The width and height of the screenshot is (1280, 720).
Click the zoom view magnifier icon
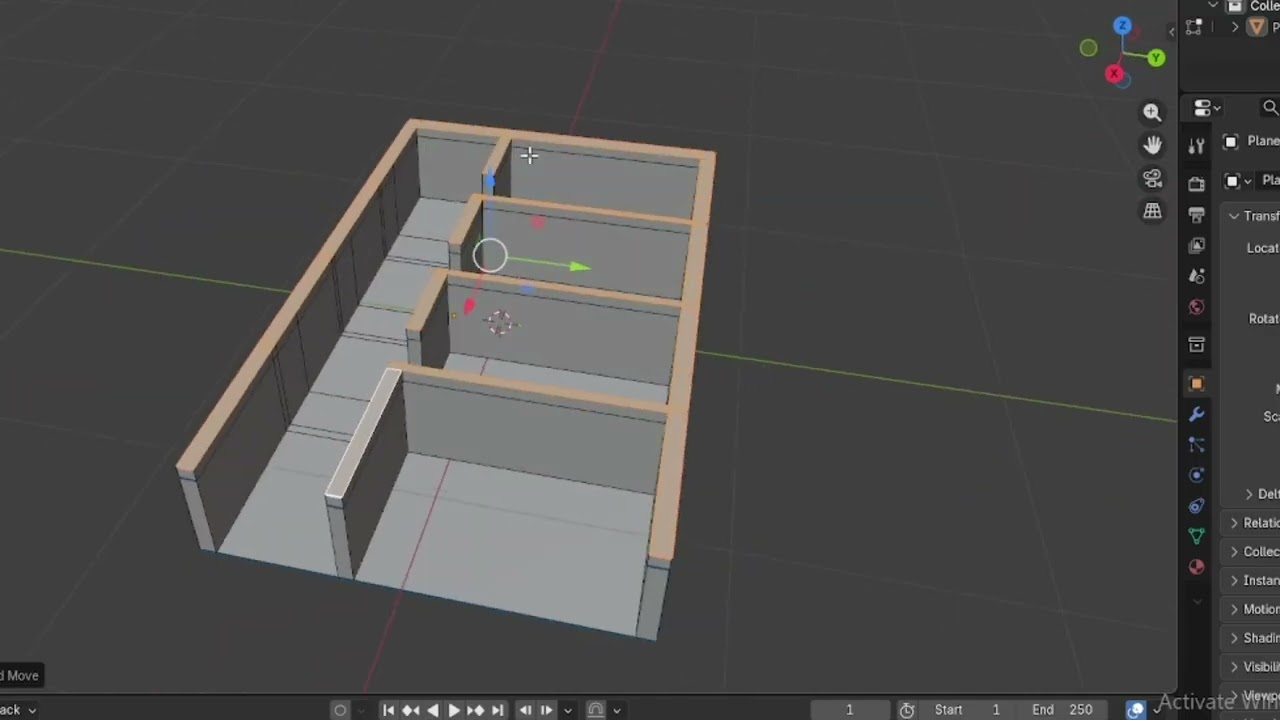pos(1152,112)
